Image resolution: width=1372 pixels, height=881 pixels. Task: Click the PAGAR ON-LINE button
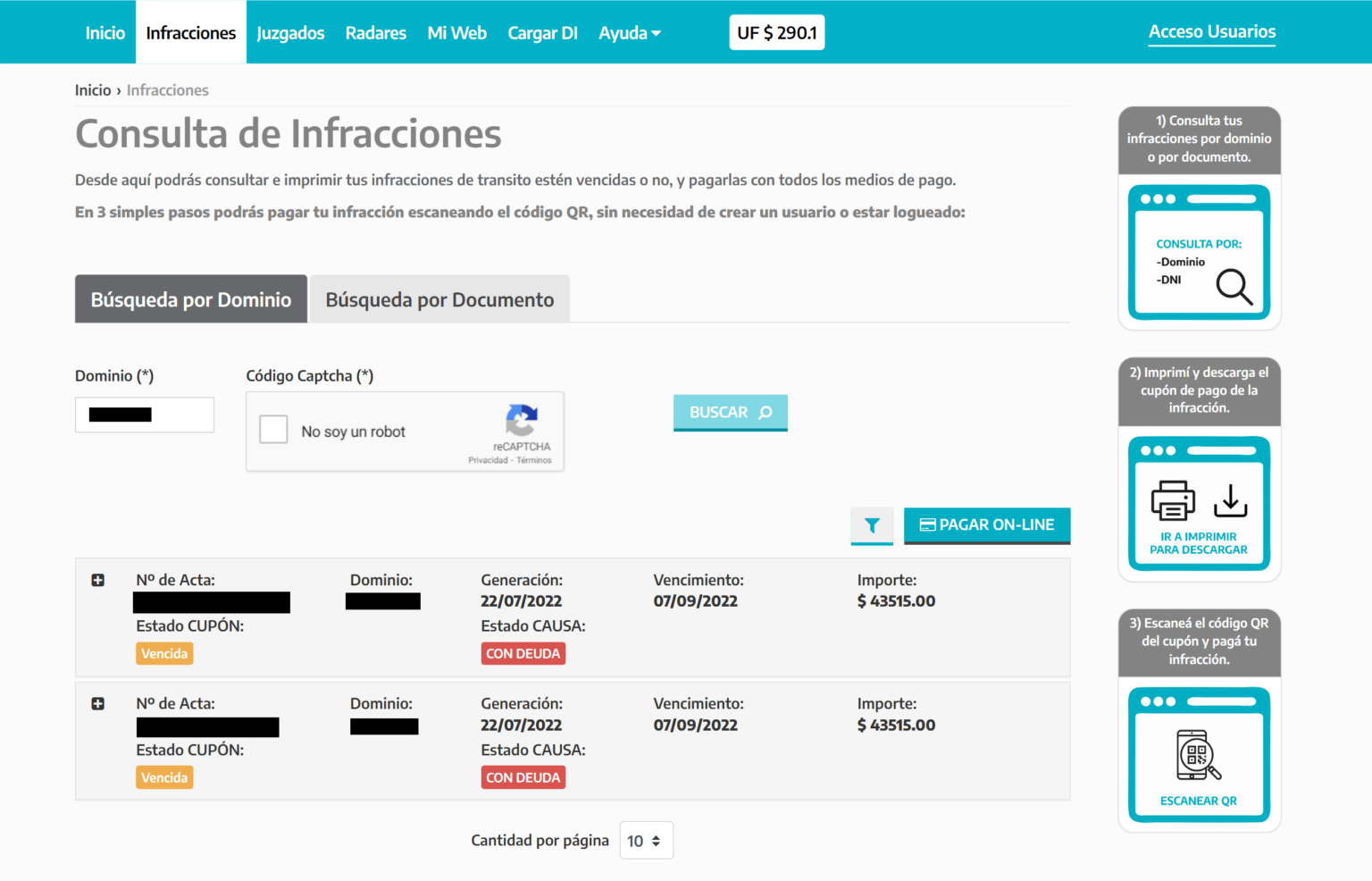[x=986, y=524]
